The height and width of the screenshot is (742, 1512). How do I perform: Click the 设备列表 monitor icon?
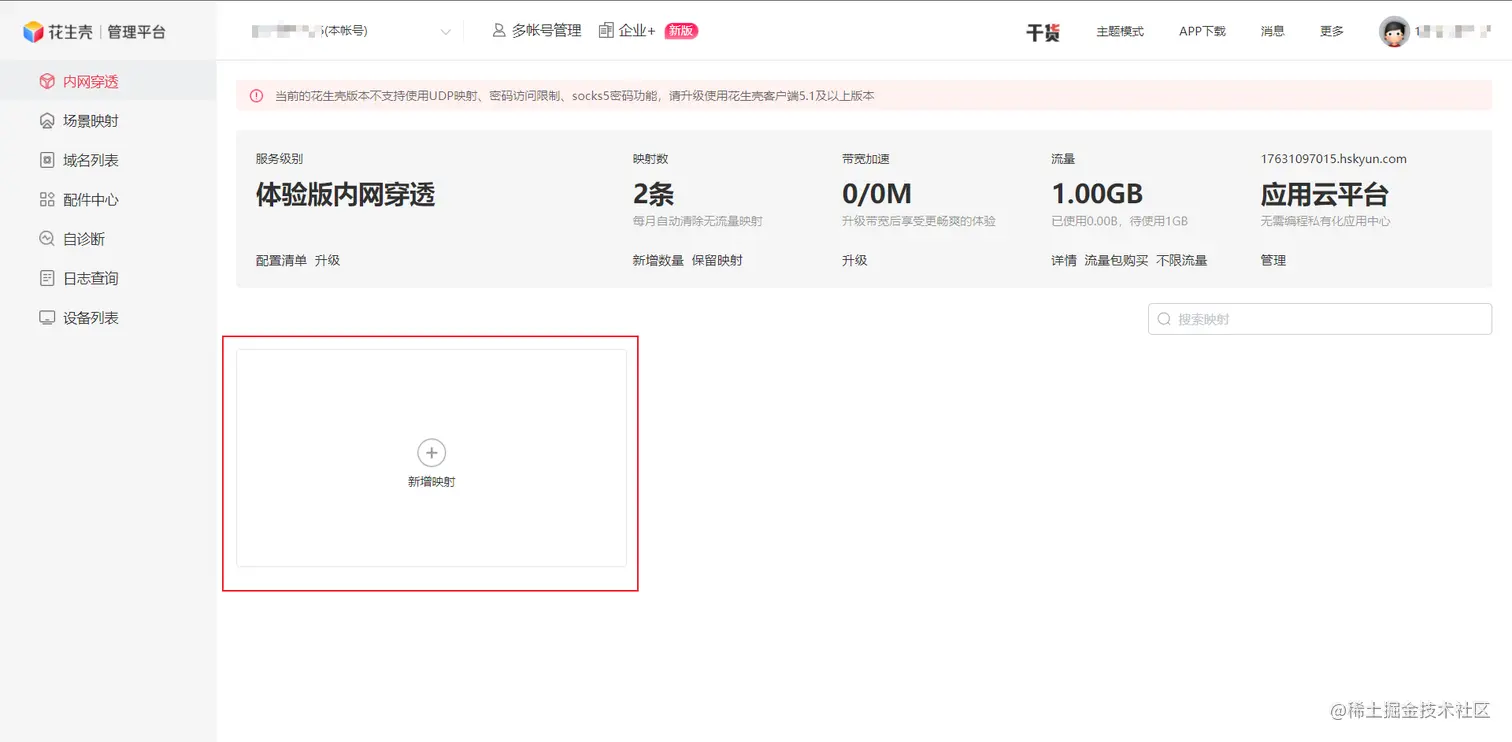tap(47, 318)
